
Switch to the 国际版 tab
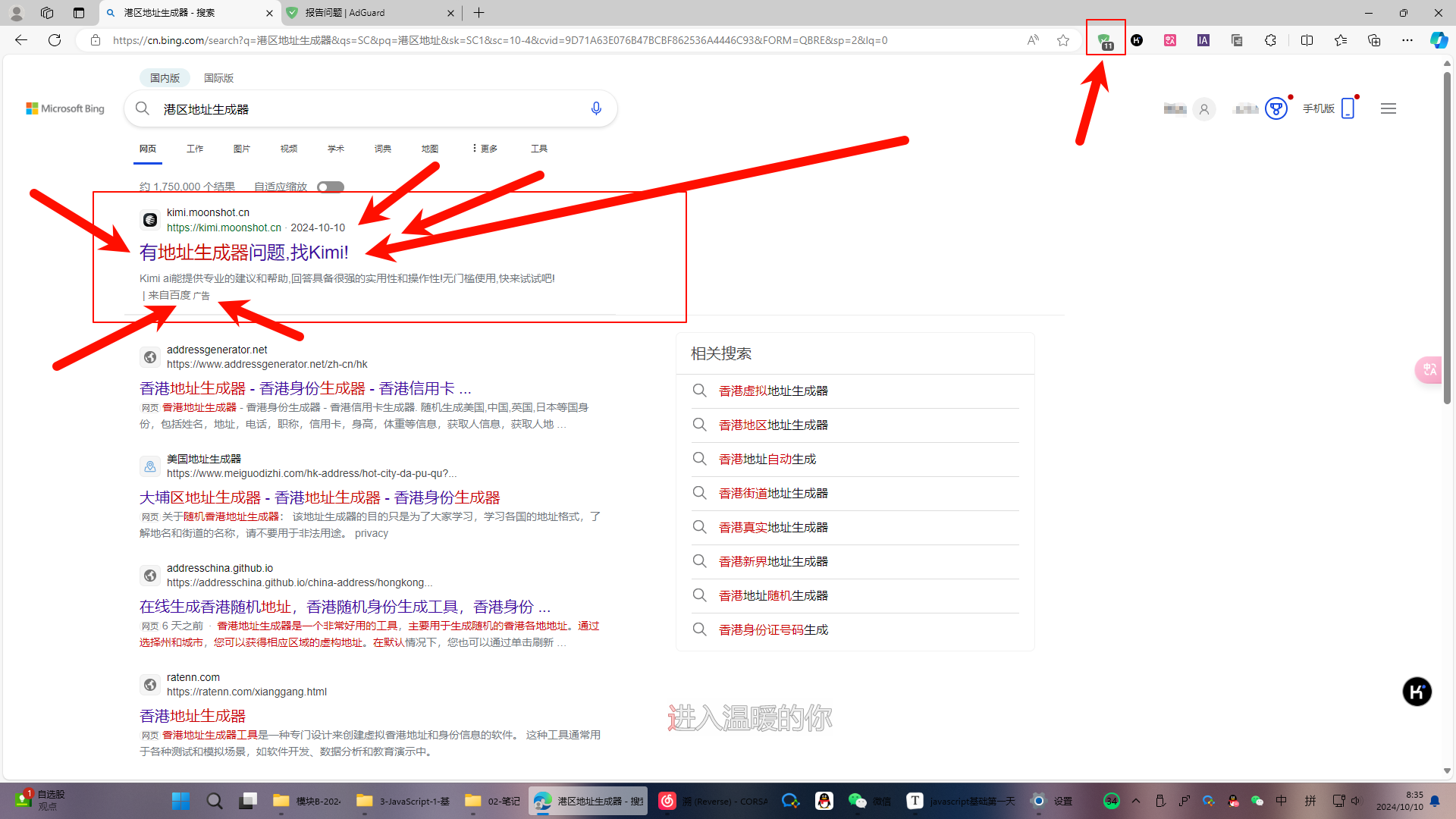tap(218, 77)
